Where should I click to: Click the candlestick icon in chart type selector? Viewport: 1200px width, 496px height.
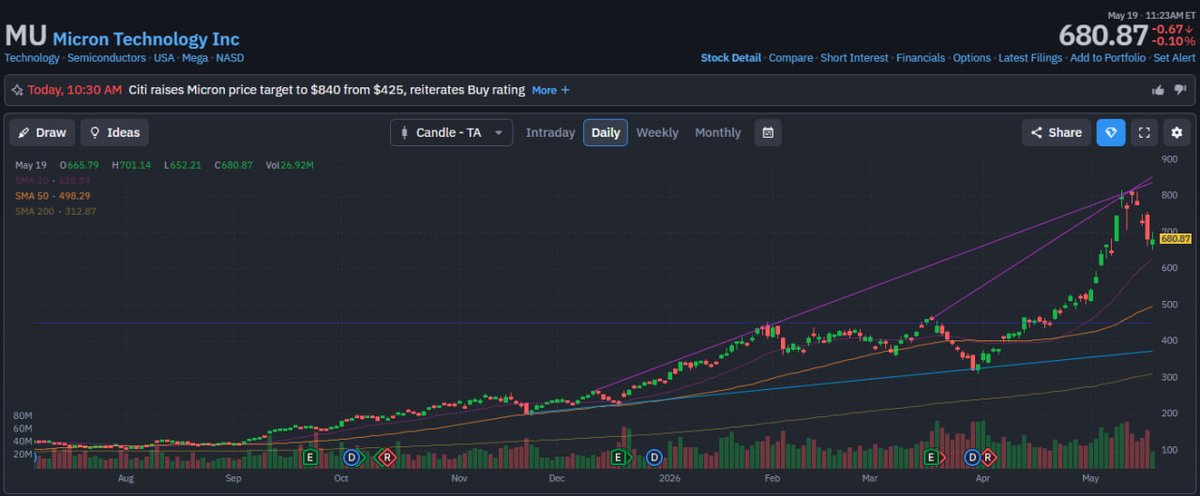coord(405,132)
